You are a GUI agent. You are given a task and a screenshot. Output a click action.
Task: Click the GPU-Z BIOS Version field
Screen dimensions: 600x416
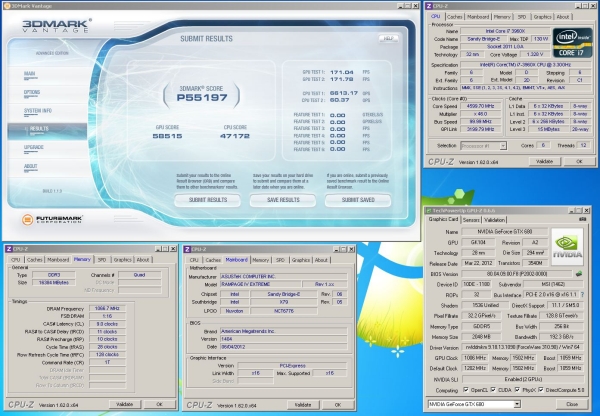pos(518,274)
